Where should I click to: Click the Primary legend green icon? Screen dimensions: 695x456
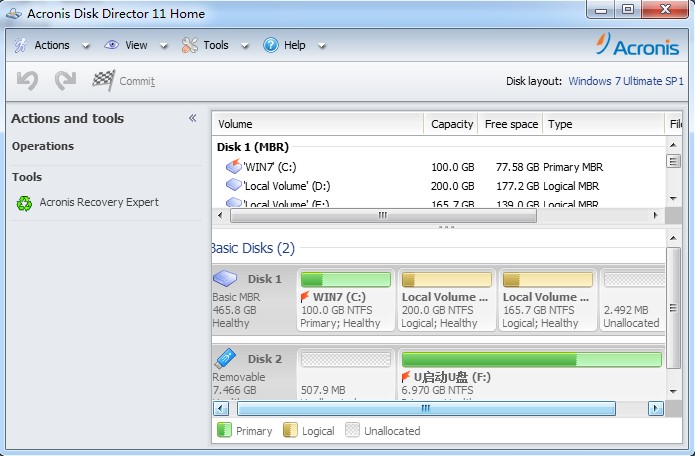(x=224, y=430)
